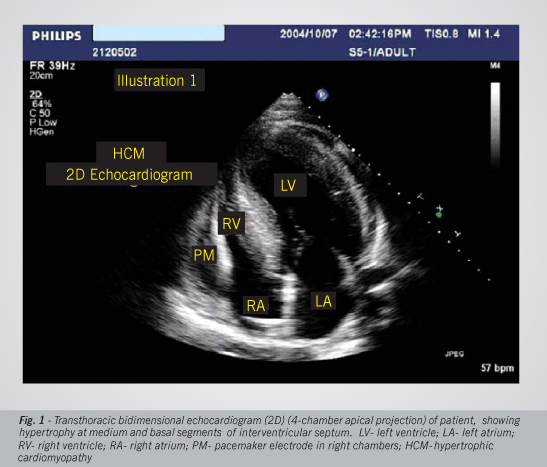Click the RA chamber label

point(256,306)
